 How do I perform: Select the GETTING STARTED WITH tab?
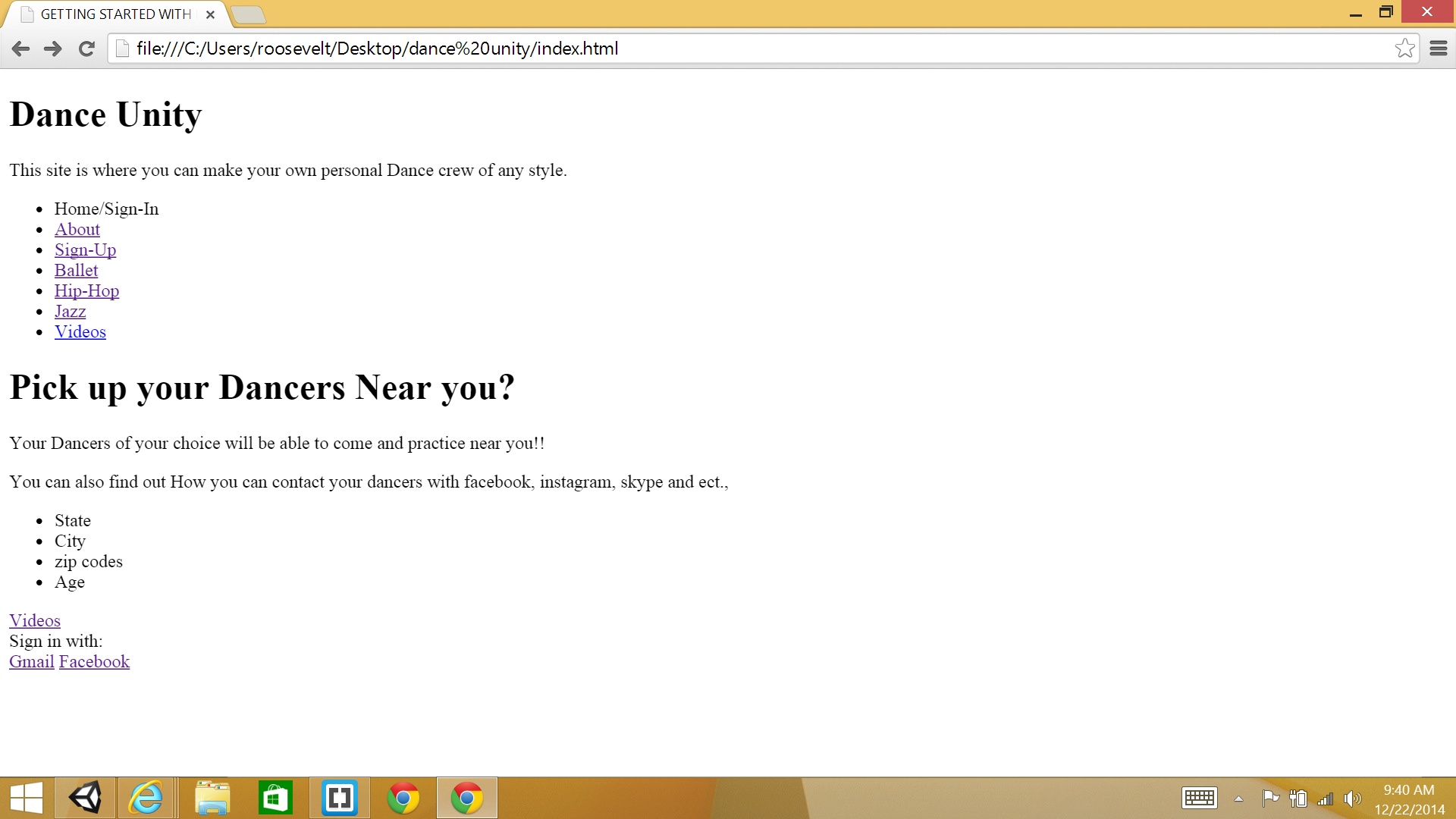[x=115, y=14]
